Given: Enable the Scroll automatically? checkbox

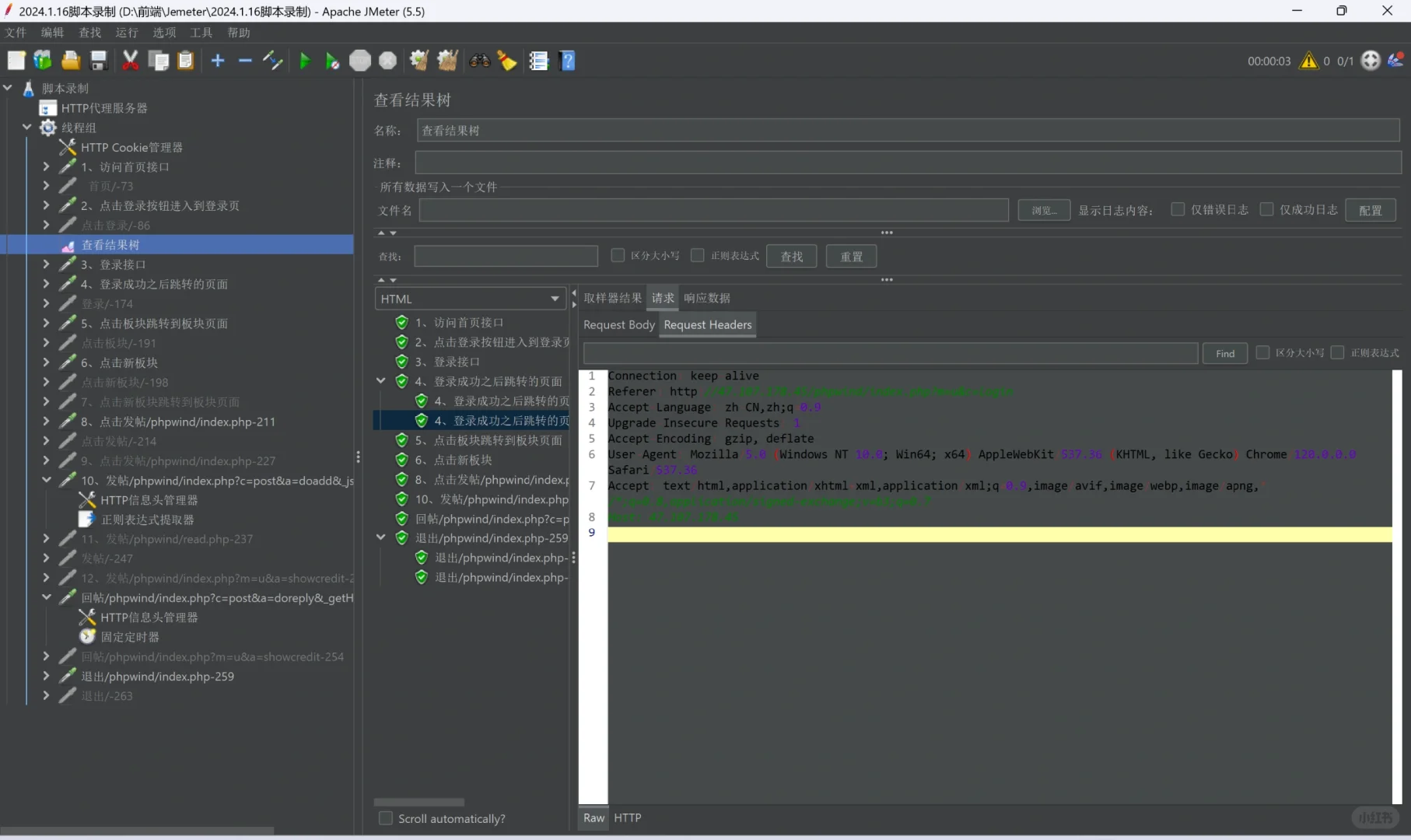Looking at the screenshot, I should pos(385,818).
